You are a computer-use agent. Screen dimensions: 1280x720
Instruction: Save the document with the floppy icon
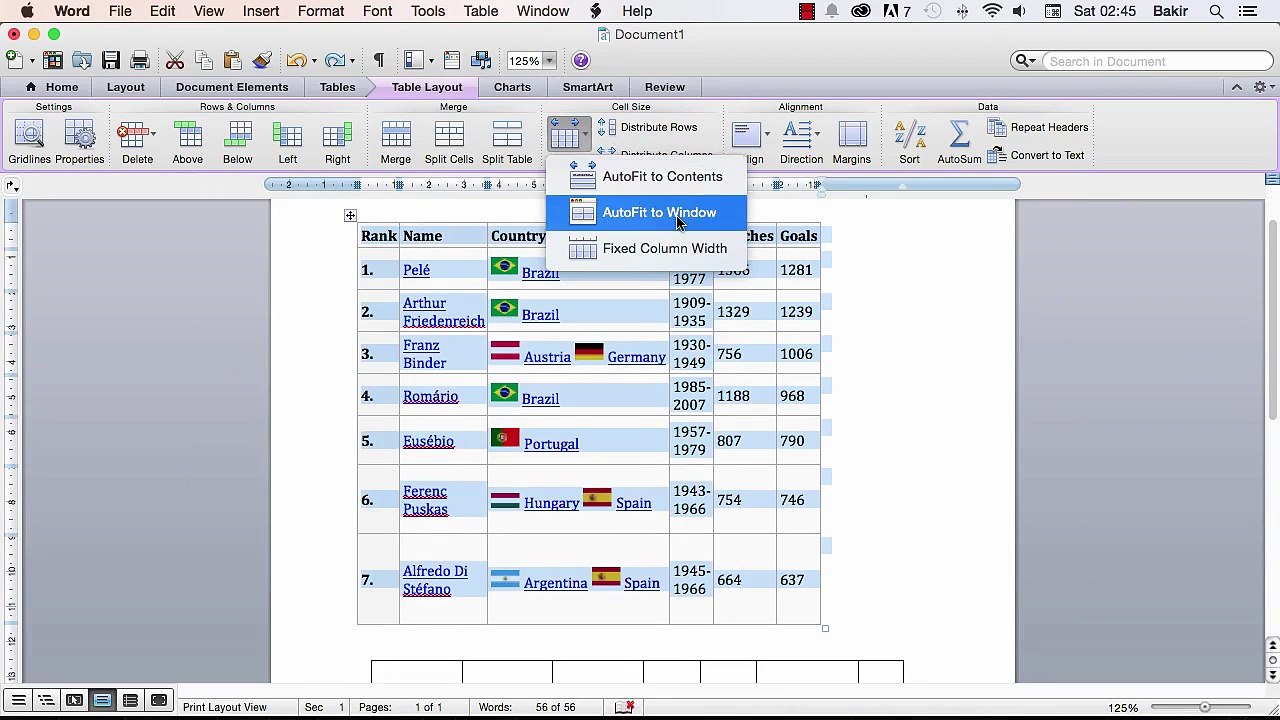pos(111,61)
